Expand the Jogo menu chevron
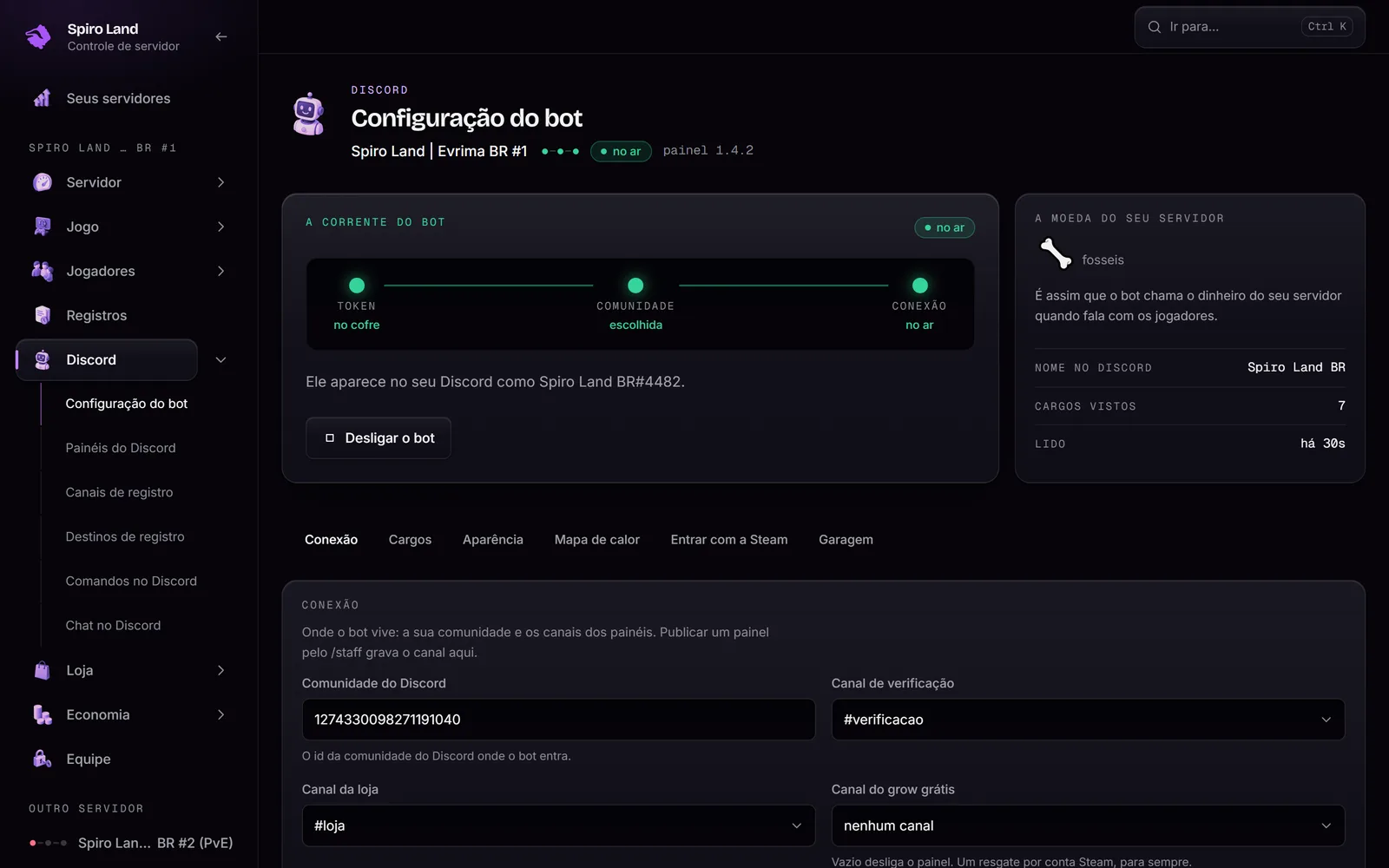The image size is (1389, 868). pyautogui.click(x=221, y=227)
